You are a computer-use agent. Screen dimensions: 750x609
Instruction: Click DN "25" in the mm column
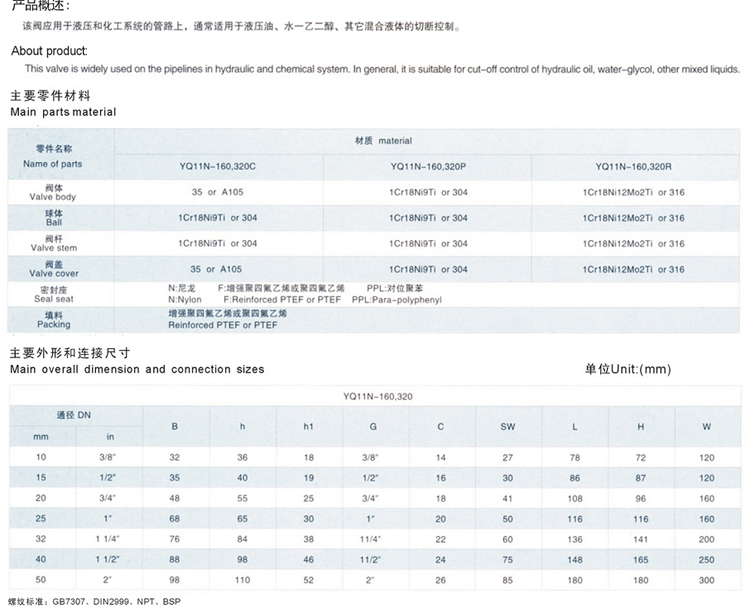click(41, 519)
